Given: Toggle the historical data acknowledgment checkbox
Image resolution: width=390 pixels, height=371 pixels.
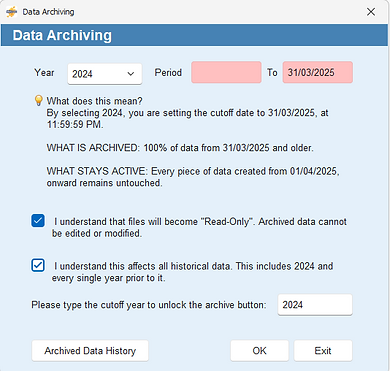Looking at the screenshot, I should click(x=38, y=265).
